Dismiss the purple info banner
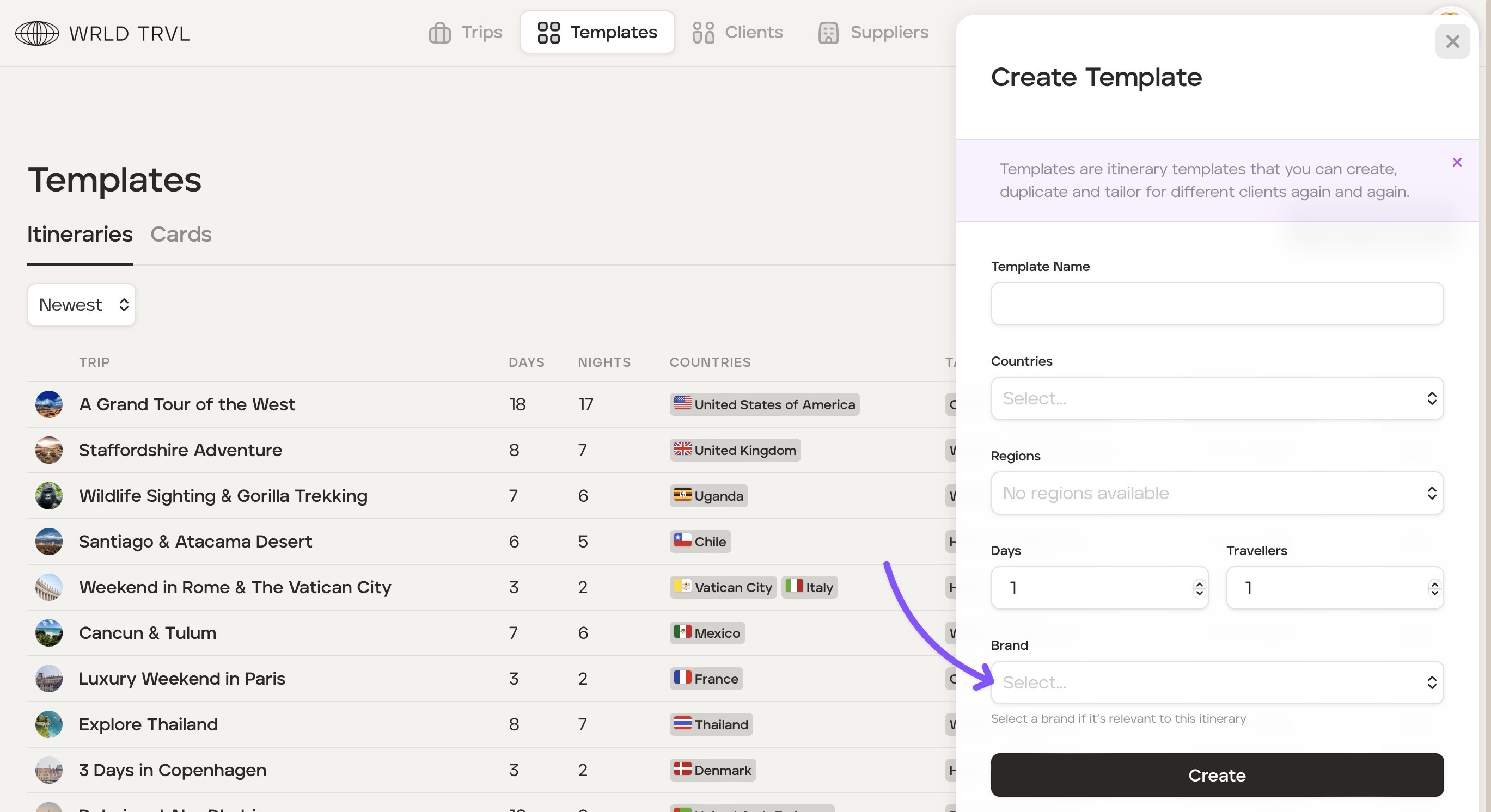Screen dimensions: 1491x812 point(1457,163)
